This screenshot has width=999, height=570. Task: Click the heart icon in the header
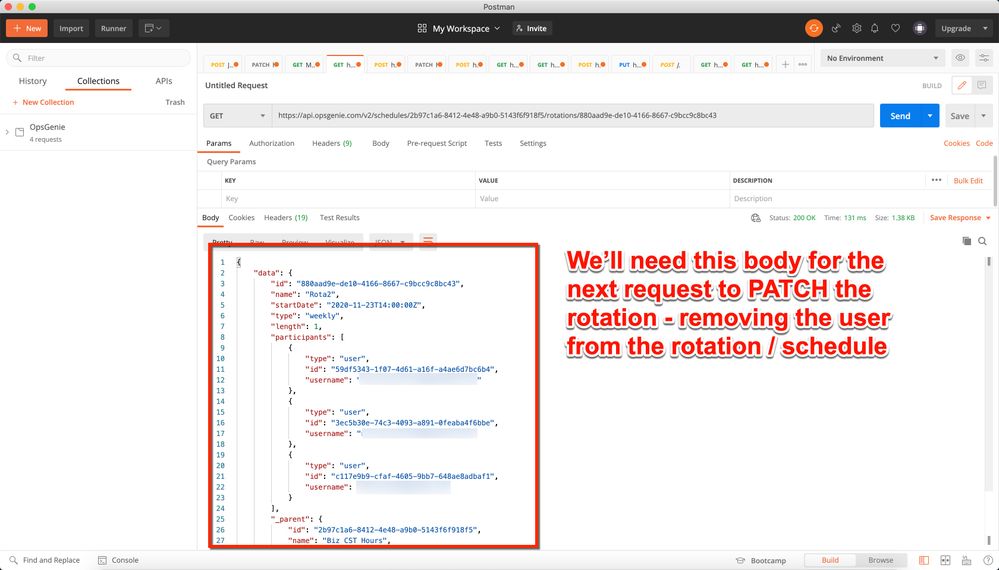pyautogui.click(x=895, y=28)
